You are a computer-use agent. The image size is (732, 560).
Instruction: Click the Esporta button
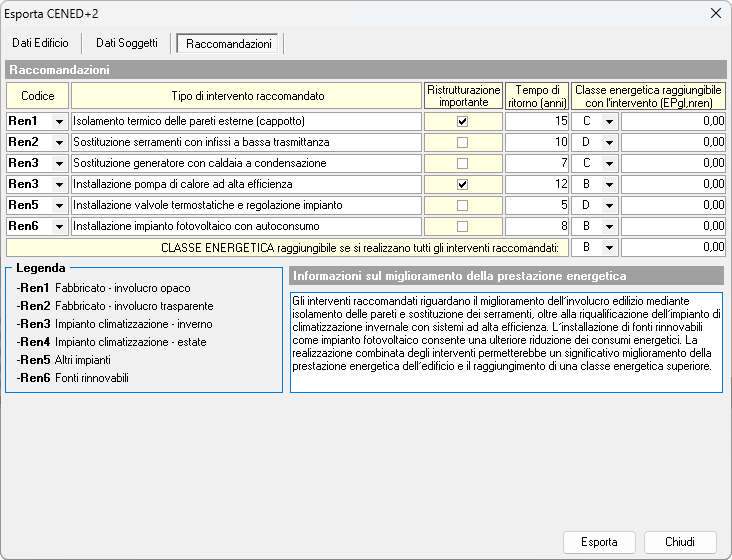pos(599,542)
